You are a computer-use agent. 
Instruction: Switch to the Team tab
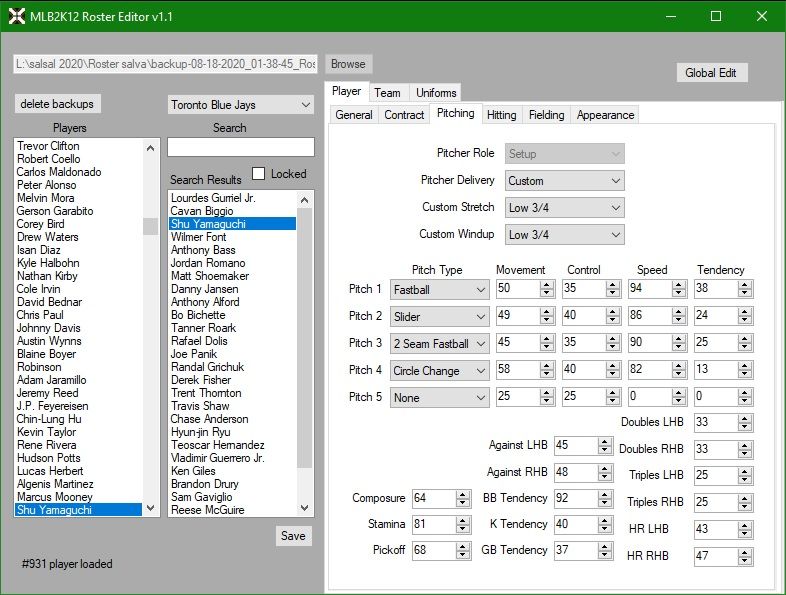click(387, 93)
